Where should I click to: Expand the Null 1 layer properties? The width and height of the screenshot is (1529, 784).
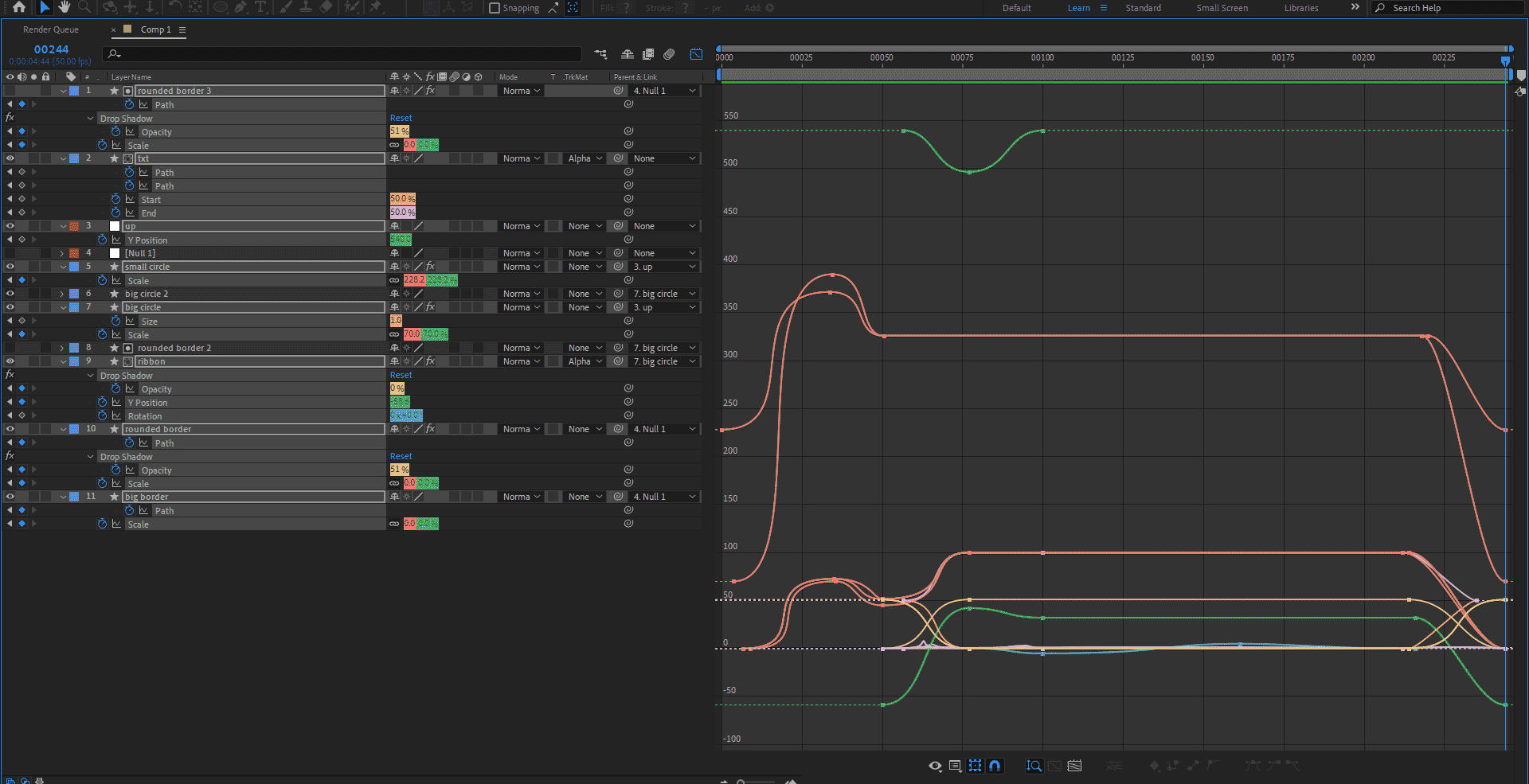62,253
